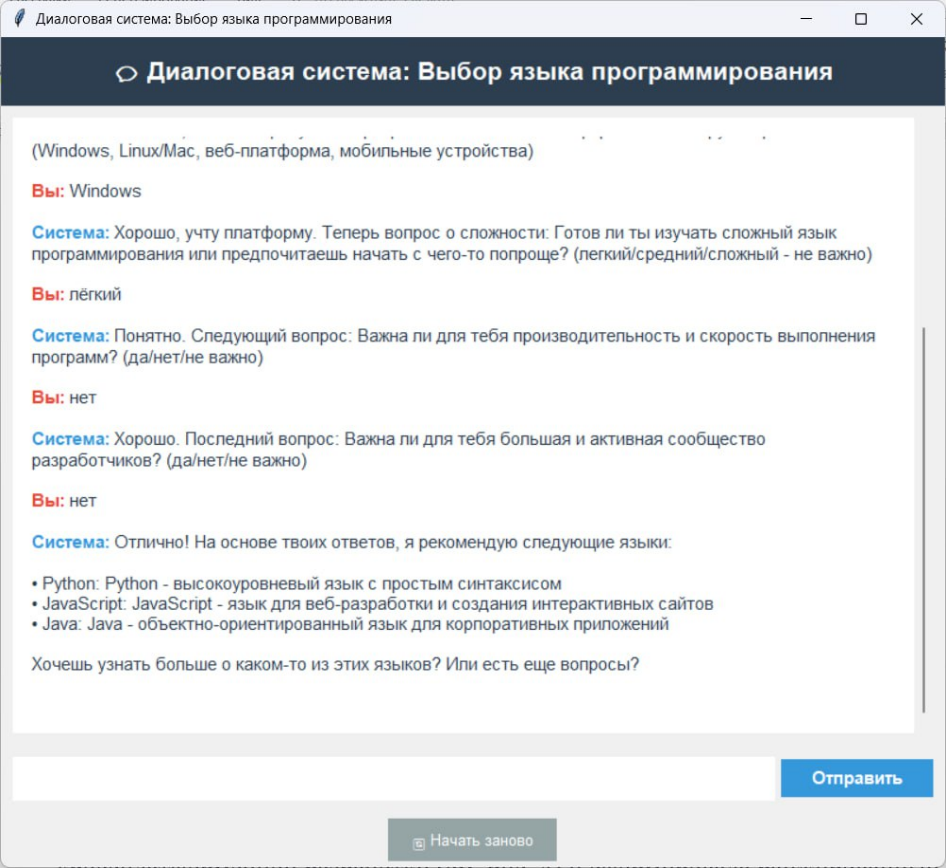
Task: Click the restart icon beside Начать заново
Action: [x=418, y=842]
